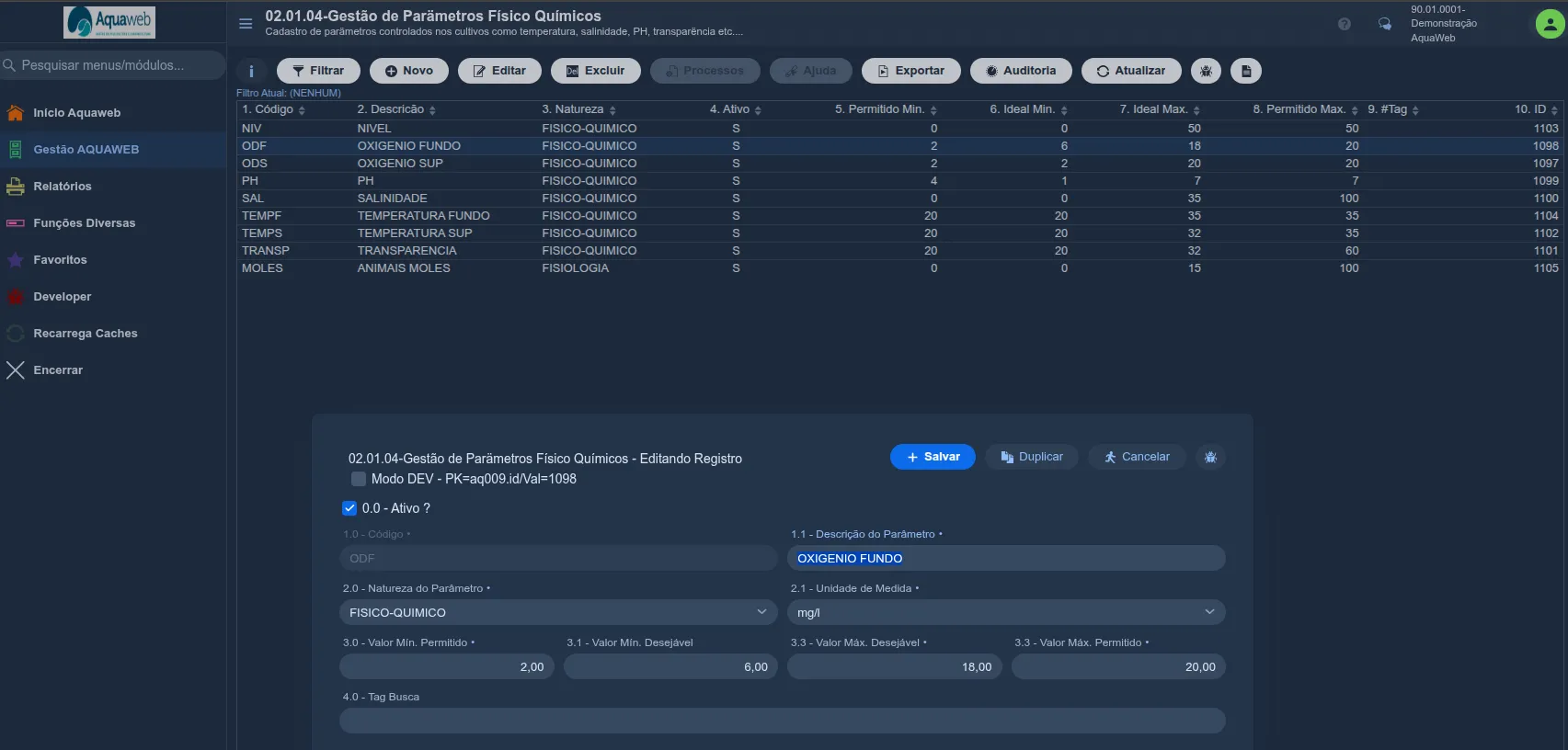This screenshot has width=1568, height=750.
Task: Select the ANIMAIS MOLES row
Action: pyautogui.click(x=900, y=268)
